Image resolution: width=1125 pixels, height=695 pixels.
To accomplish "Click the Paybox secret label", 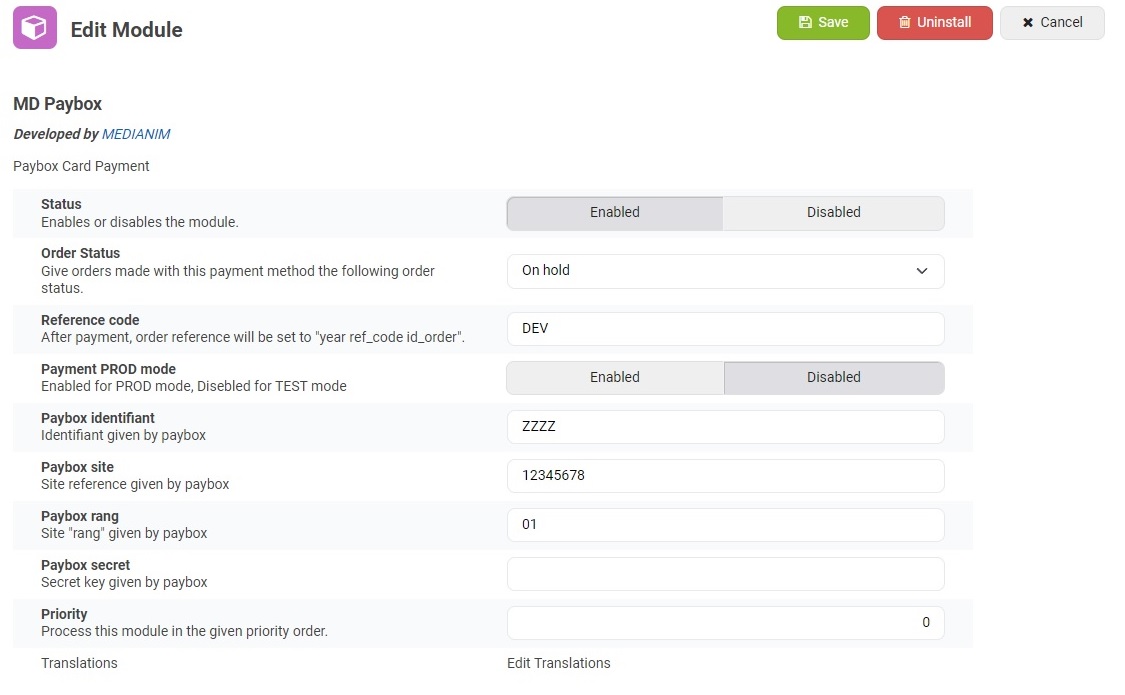I will click(x=85, y=565).
